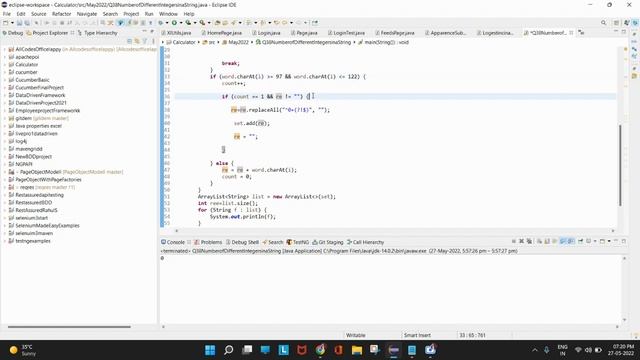Click the toolbar Search magnifier at top right
Image resolution: width=640 pixels, height=360 pixels.
603,23
